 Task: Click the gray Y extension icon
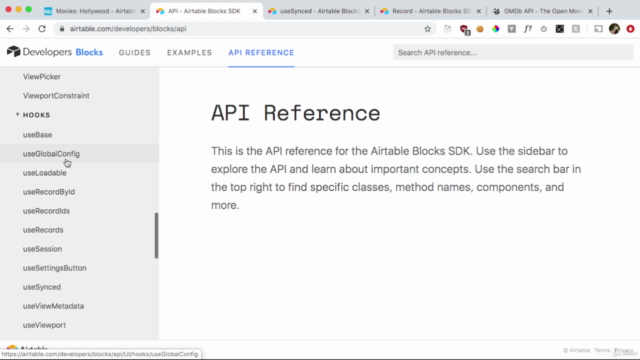coord(511,29)
